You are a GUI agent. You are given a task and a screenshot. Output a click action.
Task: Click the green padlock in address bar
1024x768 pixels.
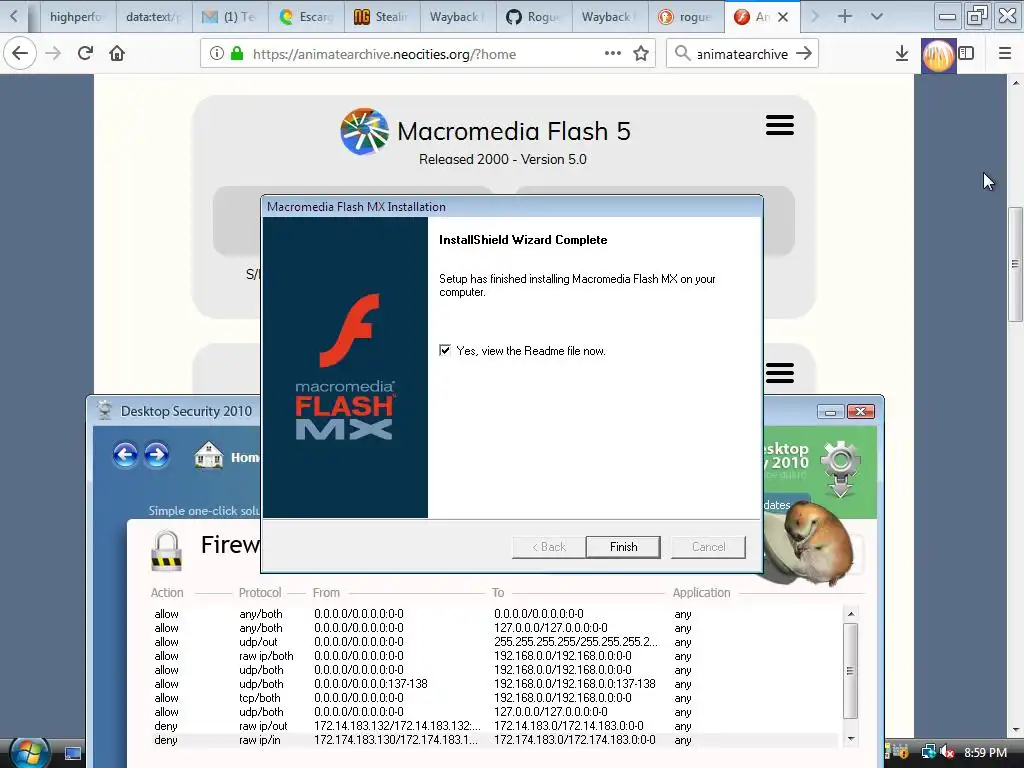(x=237, y=54)
